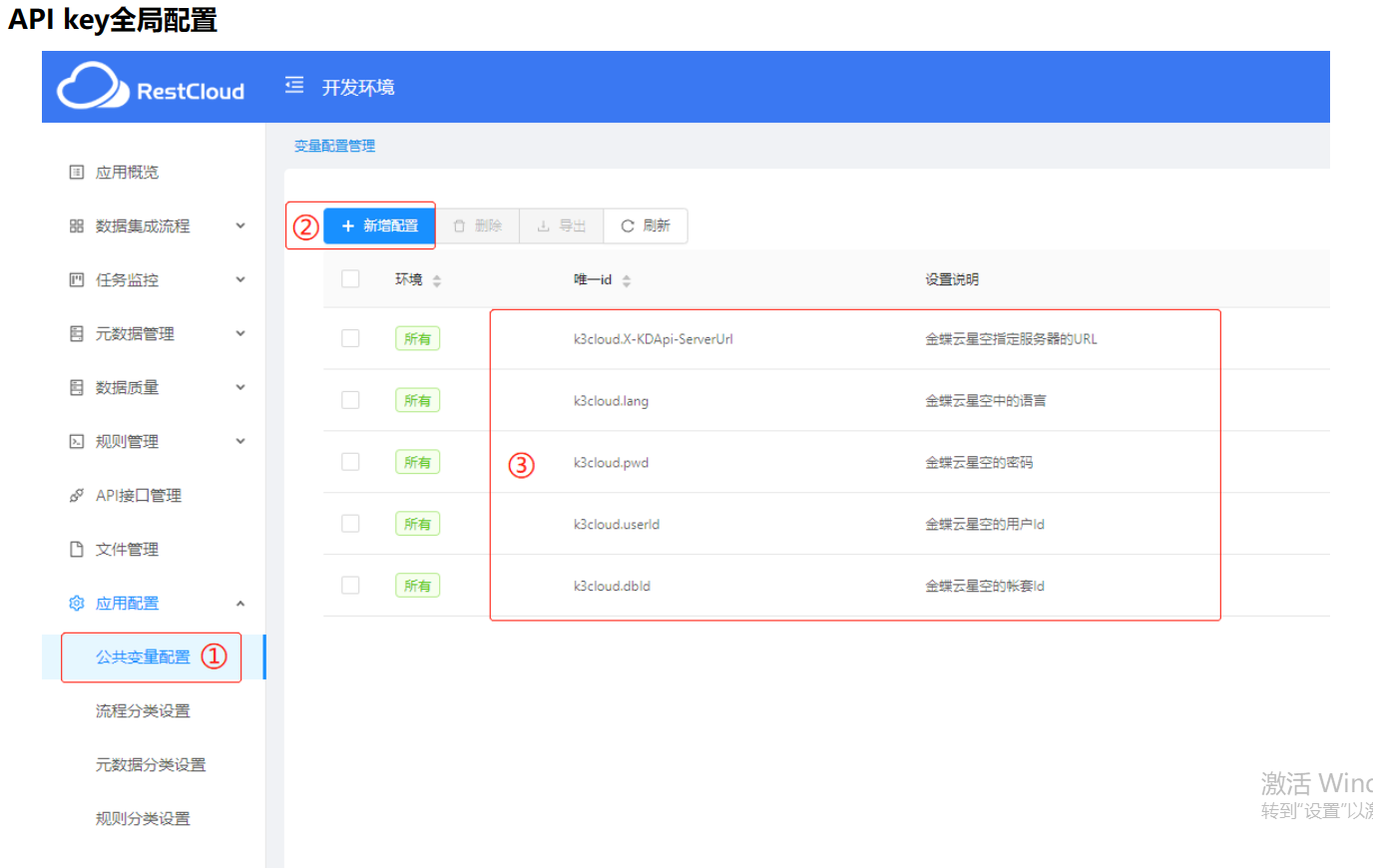Click the 数据集成流程 grid icon
Image resolution: width=1373 pixels, height=868 pixels.
(x=76, y=225)
